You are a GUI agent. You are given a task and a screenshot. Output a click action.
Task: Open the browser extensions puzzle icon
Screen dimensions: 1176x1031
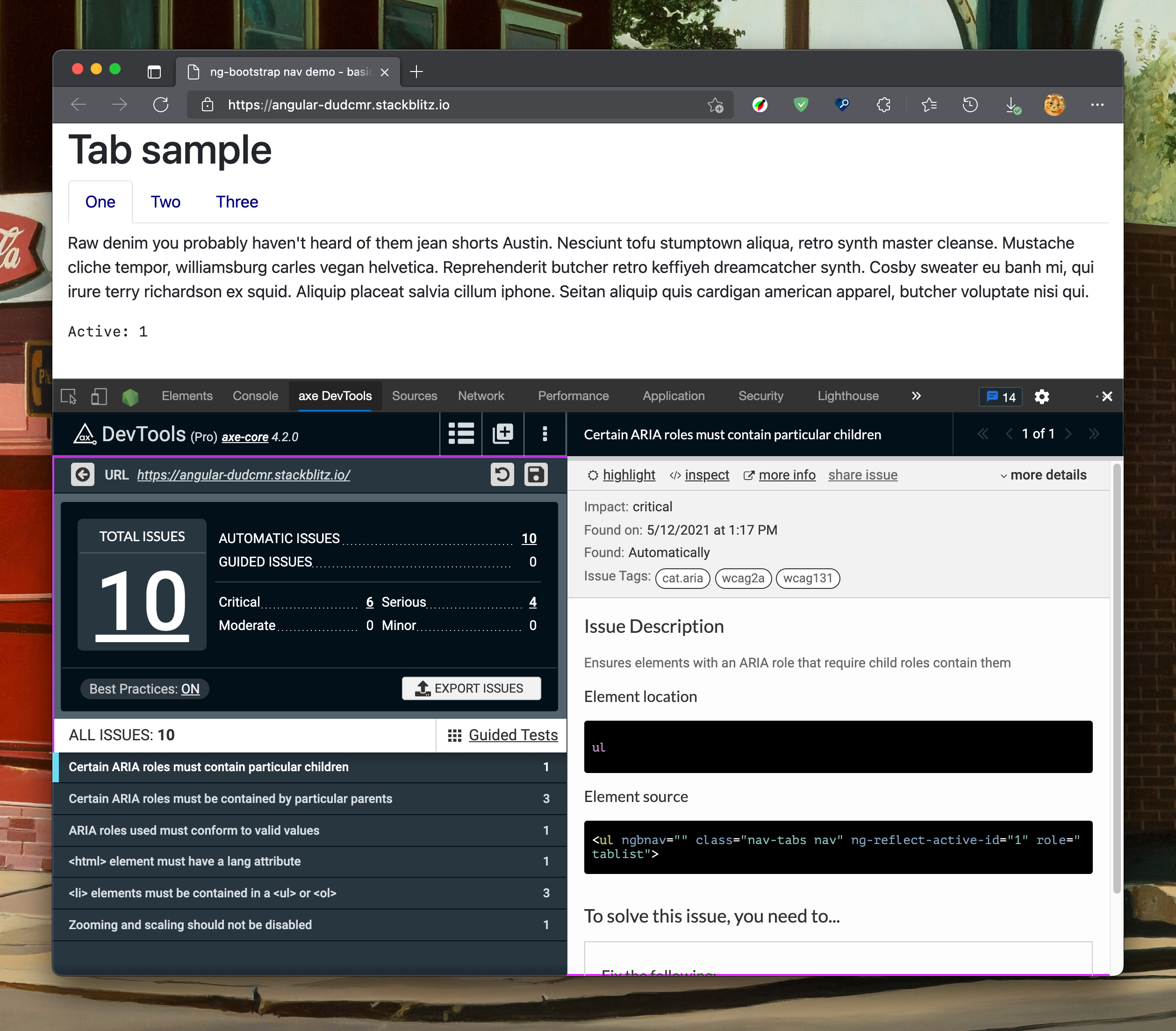pos(884,105)
